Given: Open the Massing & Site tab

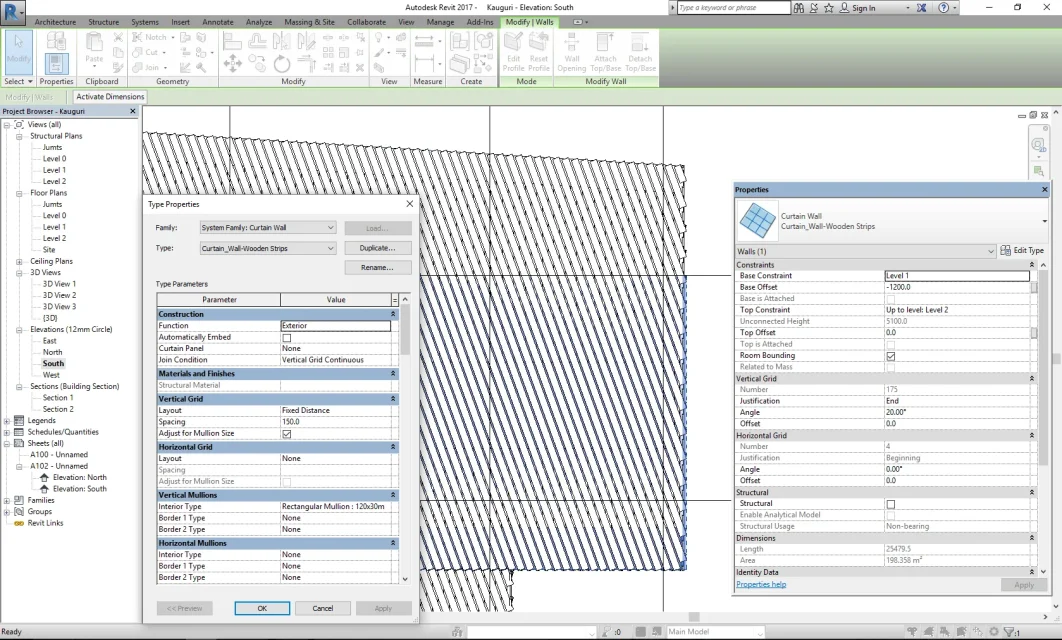Looking at the screenshot, I should (x=309, y=22).
